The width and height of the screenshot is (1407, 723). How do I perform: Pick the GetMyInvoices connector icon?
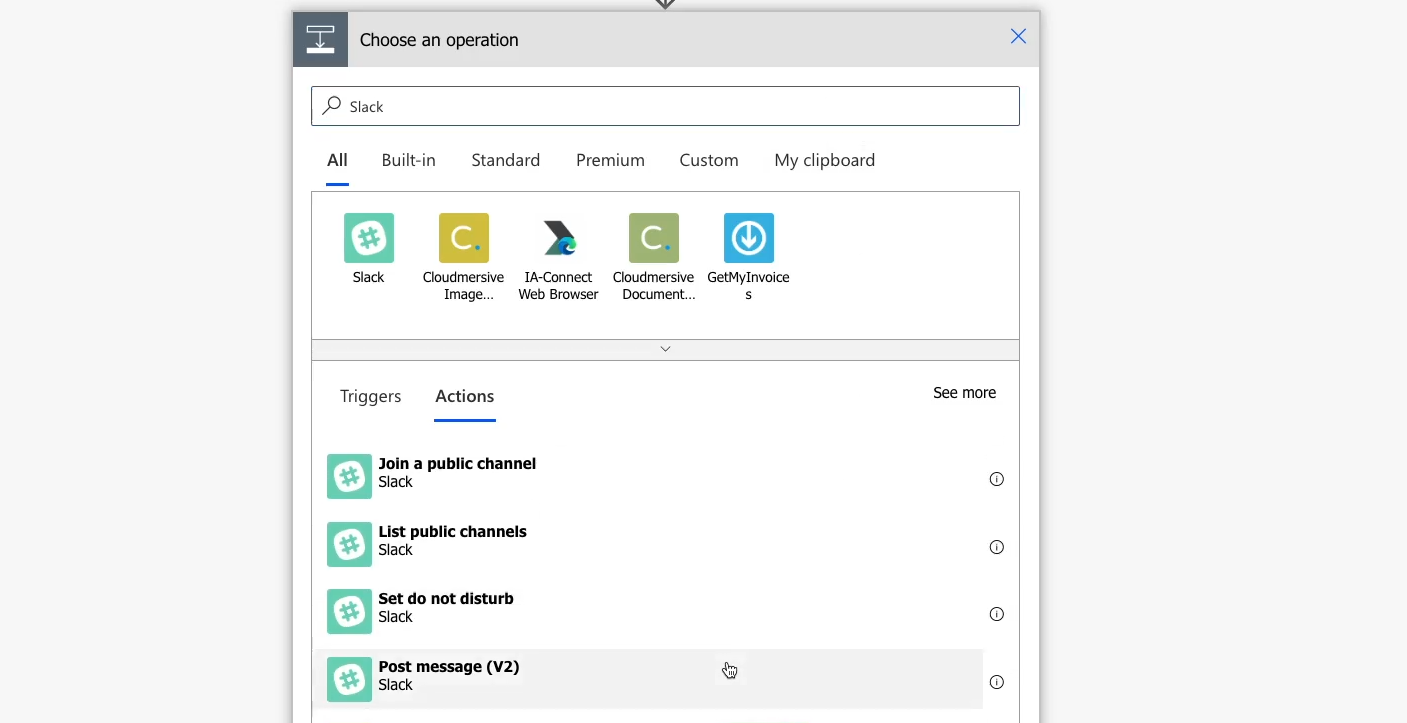tap(749, 238)
